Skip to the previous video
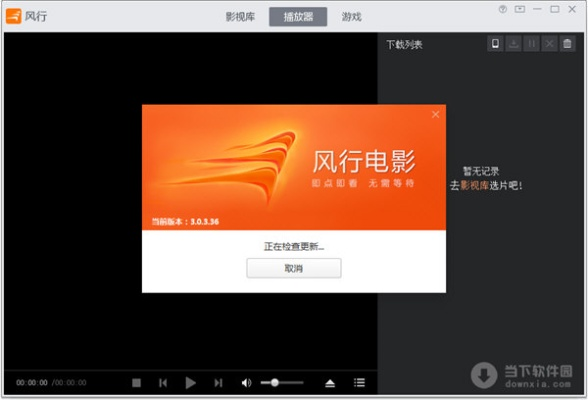This screenshot has width=588, height=400. pos(163,383)
